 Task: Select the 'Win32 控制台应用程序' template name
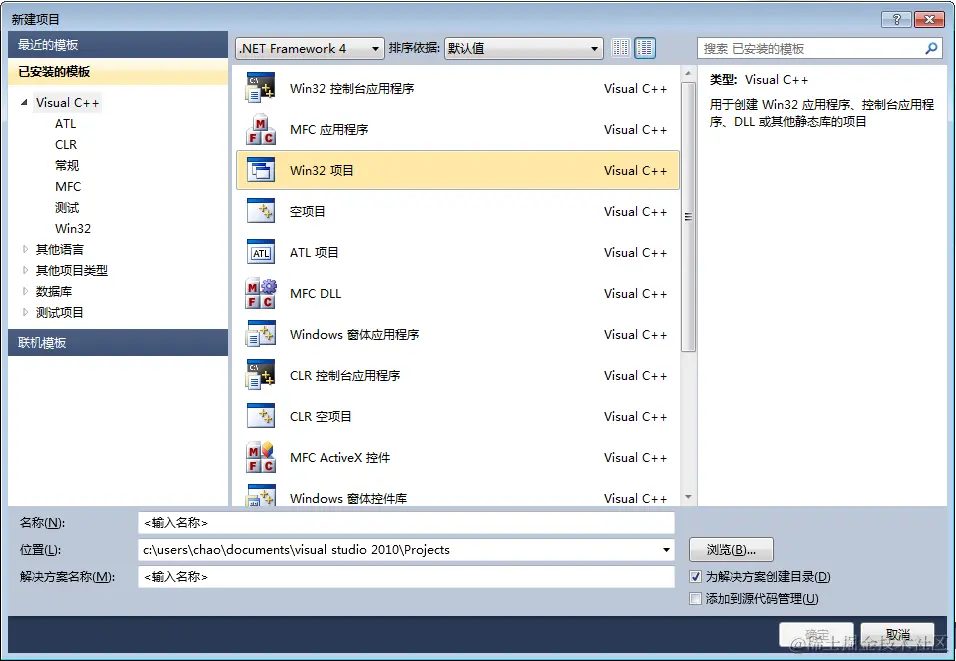click(352, 88)
